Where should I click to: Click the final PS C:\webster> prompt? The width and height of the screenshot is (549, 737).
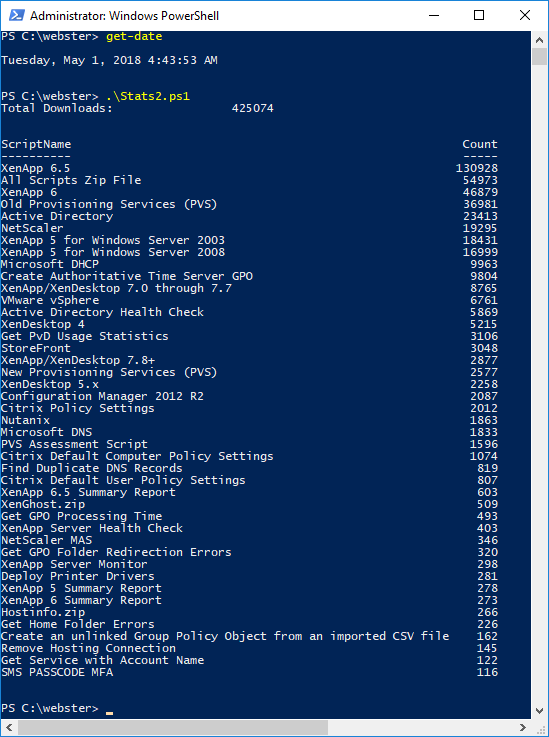[x=50, y=708]
